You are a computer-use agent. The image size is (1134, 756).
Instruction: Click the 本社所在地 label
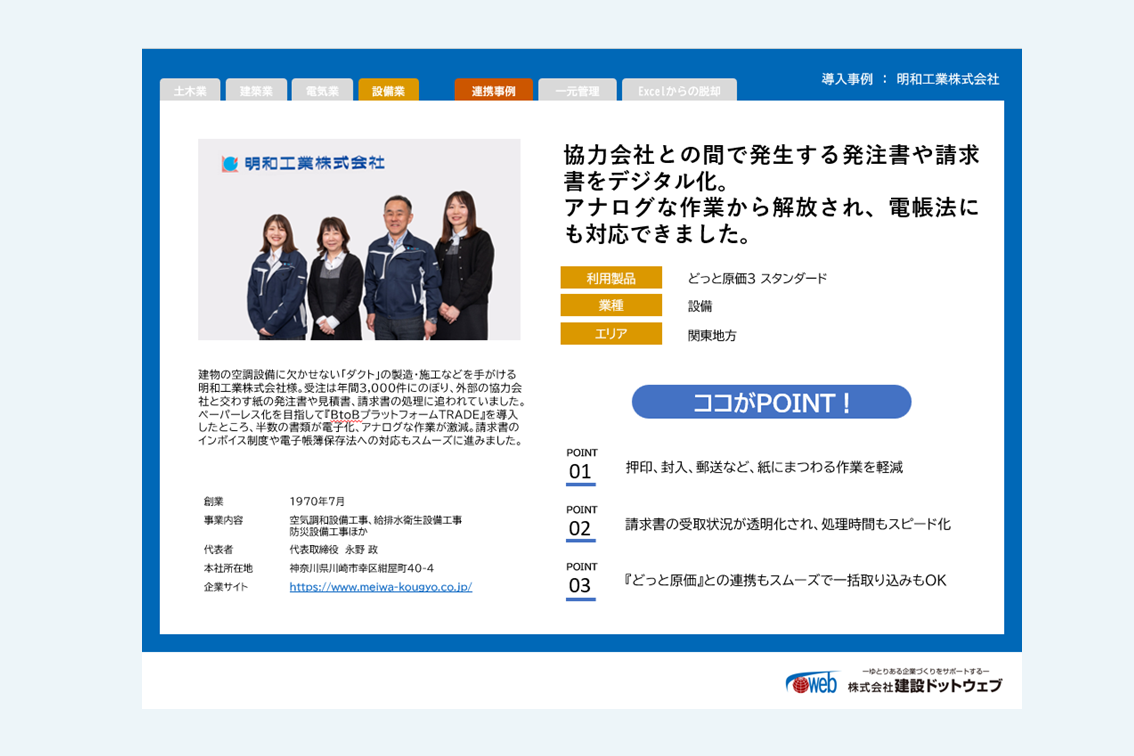(x=229, y=568)
